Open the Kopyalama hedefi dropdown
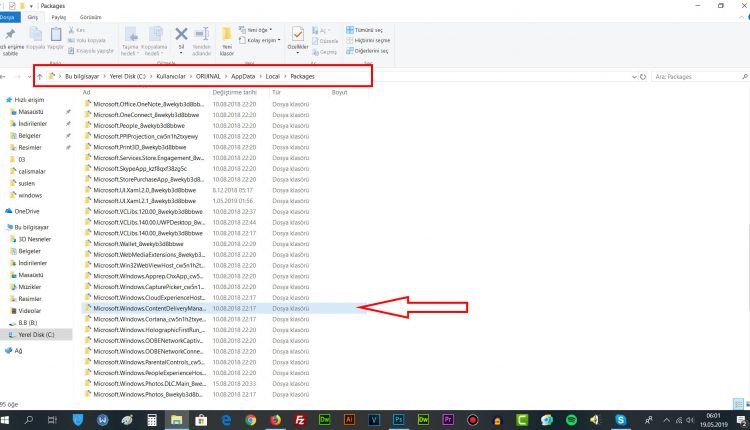Viewport: 750px width, 430px height. tap(162, 53)
